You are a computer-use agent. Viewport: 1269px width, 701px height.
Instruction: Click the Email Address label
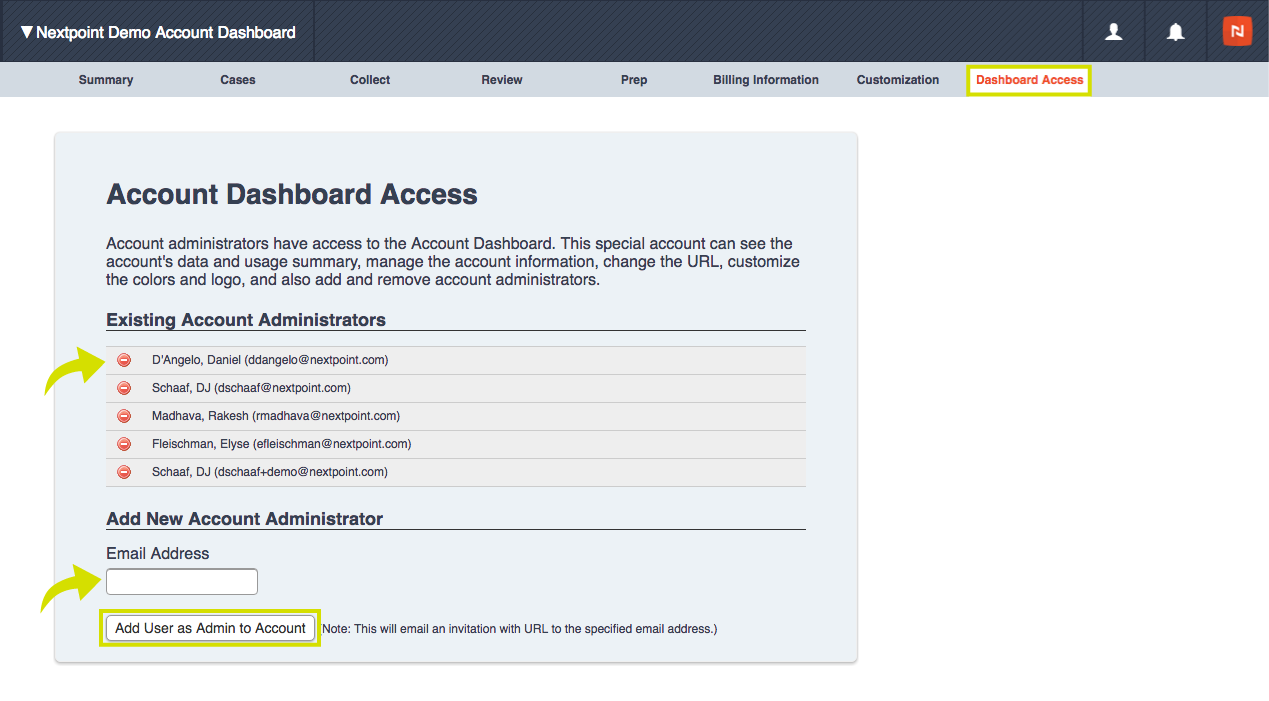tap(158, 553)
